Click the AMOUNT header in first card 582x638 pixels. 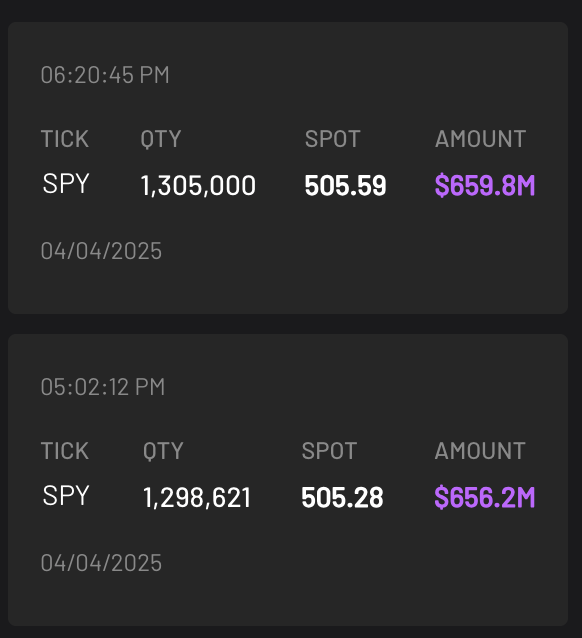480,139
